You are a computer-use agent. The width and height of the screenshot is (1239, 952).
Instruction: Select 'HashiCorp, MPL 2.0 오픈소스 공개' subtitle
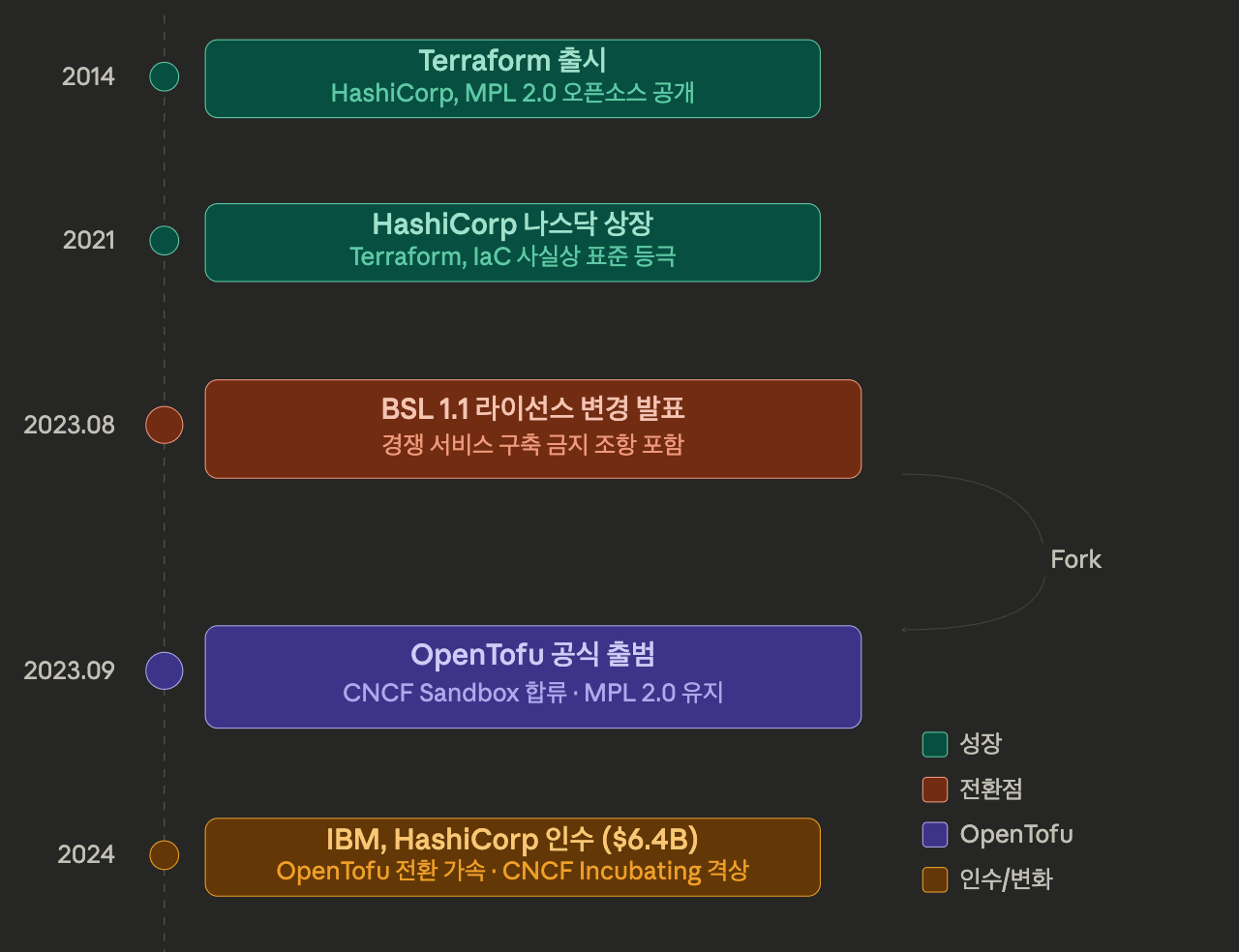[x=513, y=93]
